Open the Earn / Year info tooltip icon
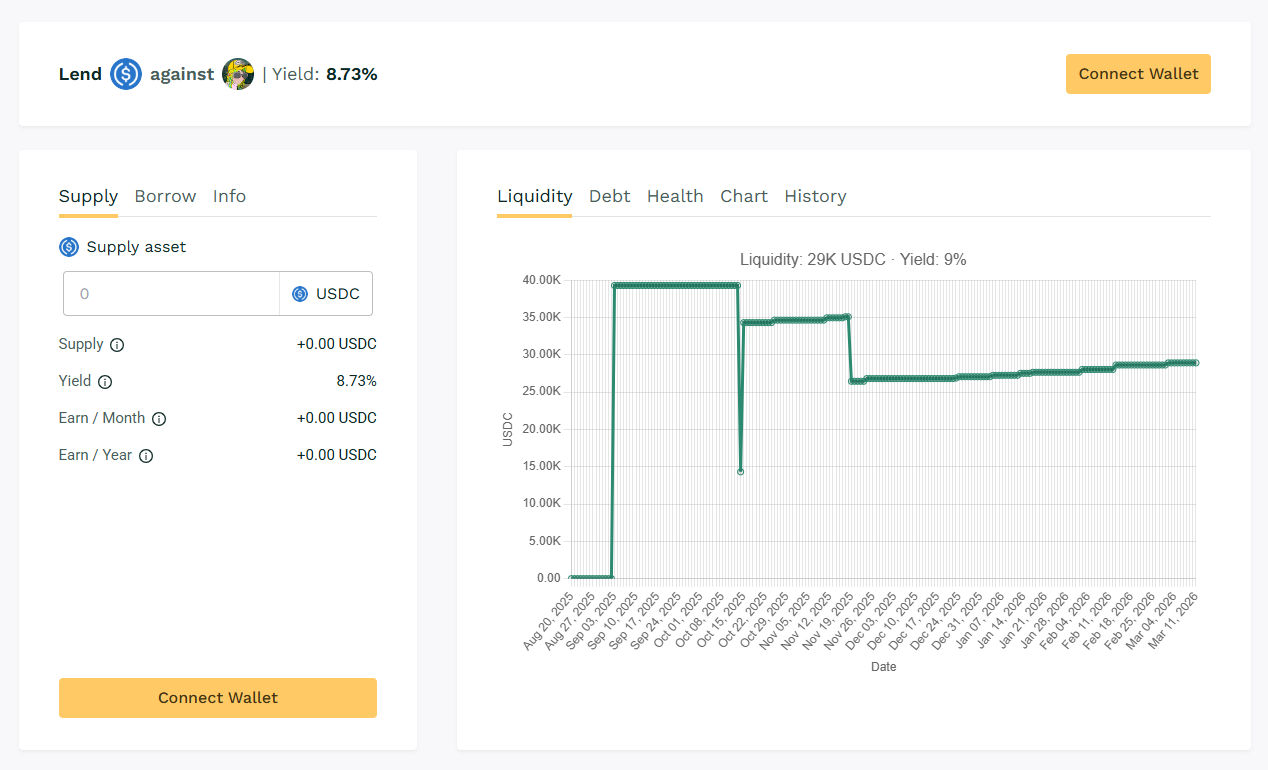Screen dimensions: 1268x770 pyautogui.click(x=146, y=456)
